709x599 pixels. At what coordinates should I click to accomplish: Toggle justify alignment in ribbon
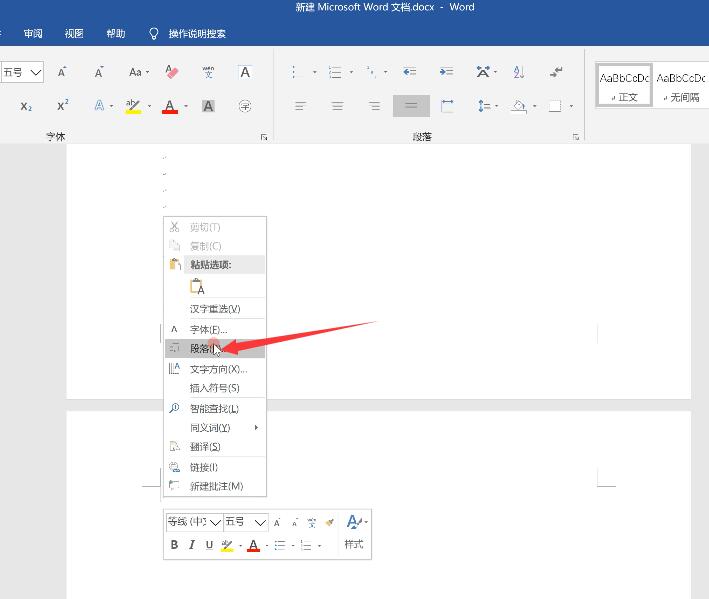click(x=411, y=106)
